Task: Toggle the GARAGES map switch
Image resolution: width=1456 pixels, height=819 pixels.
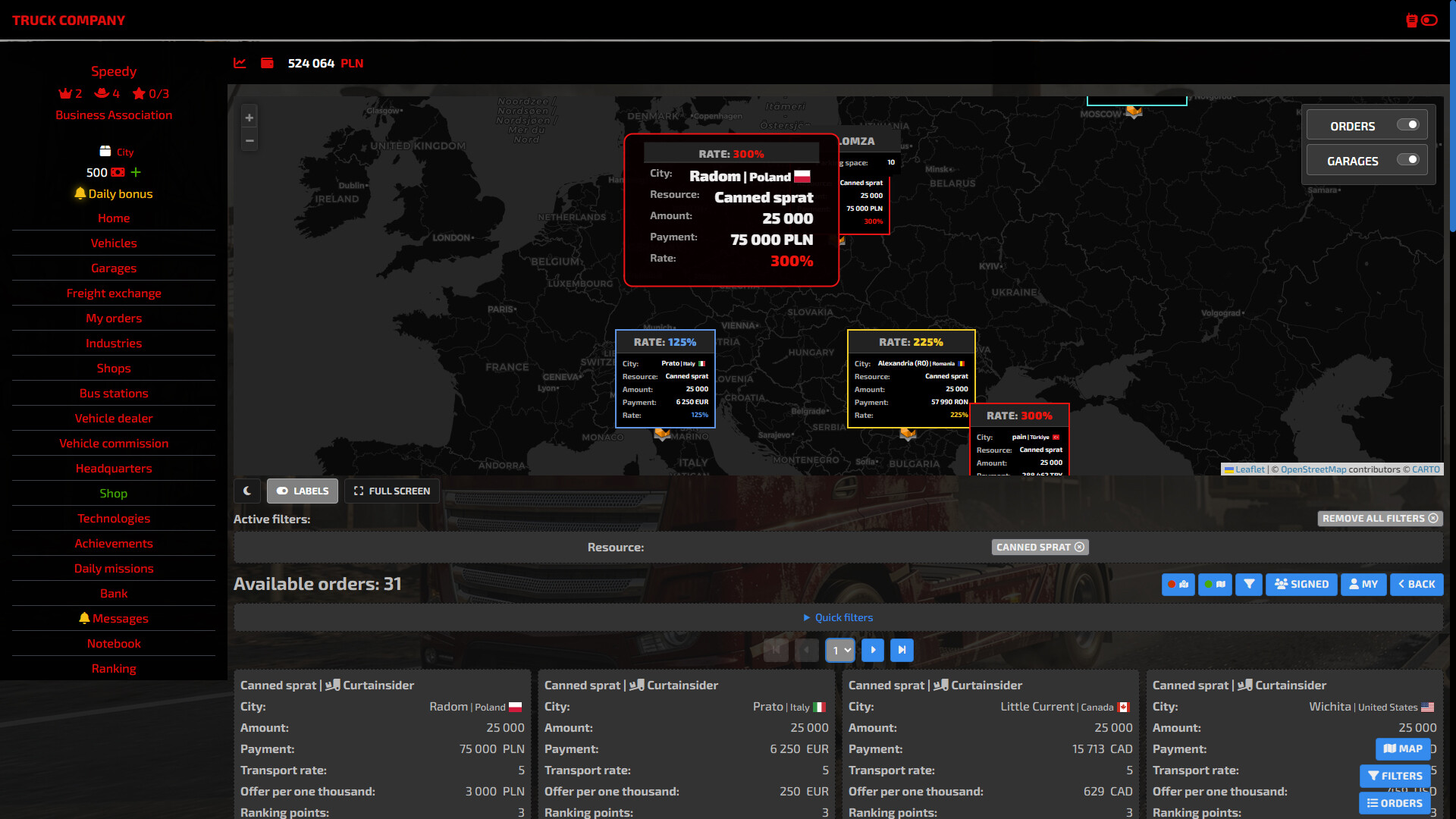Action: tap(1407, 160)
